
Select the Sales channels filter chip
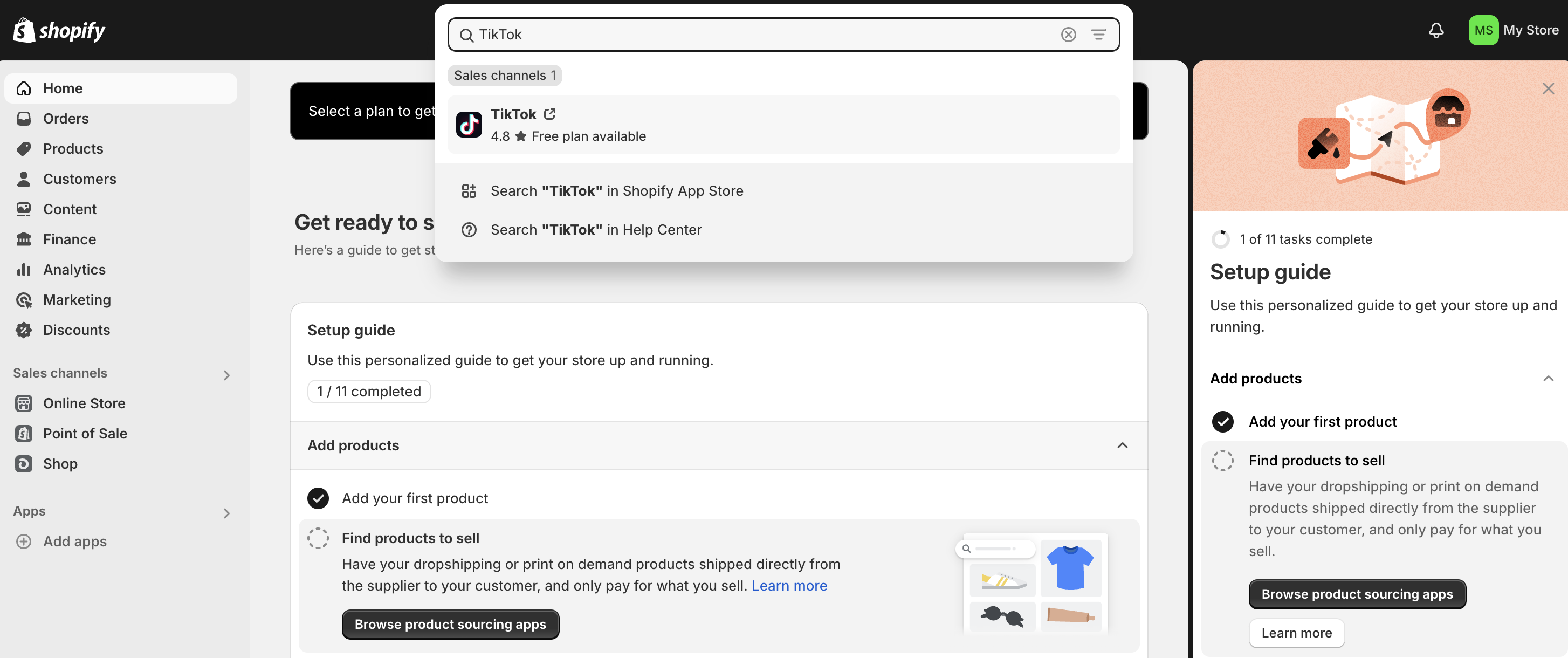tap(505, 75)
